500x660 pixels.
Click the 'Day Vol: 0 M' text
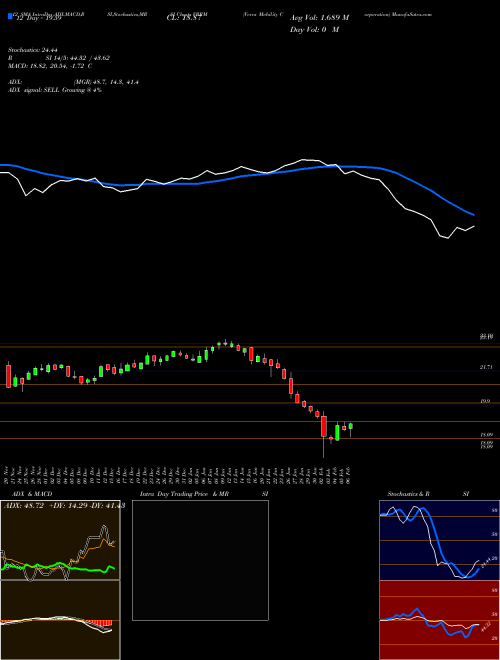point(314,30)
